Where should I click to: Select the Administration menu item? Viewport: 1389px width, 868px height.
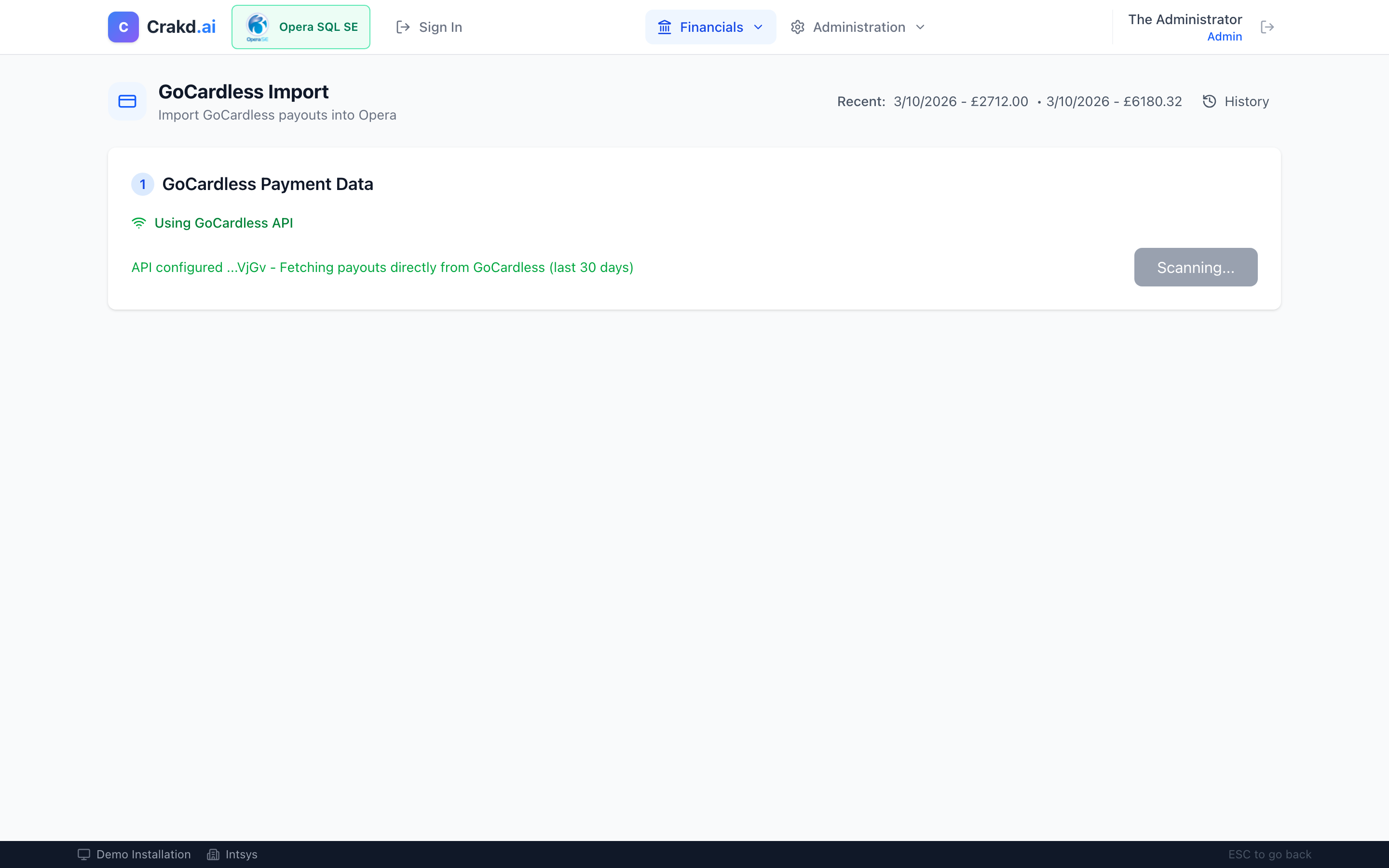point(858,27)
